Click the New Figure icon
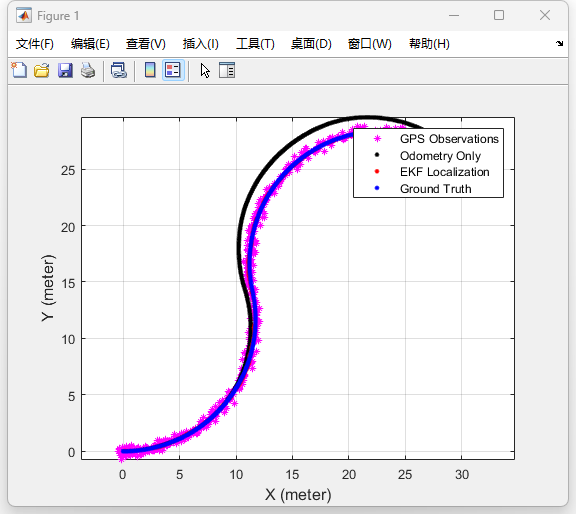Viewport: 576px width, 514px height. pos(19,70)
